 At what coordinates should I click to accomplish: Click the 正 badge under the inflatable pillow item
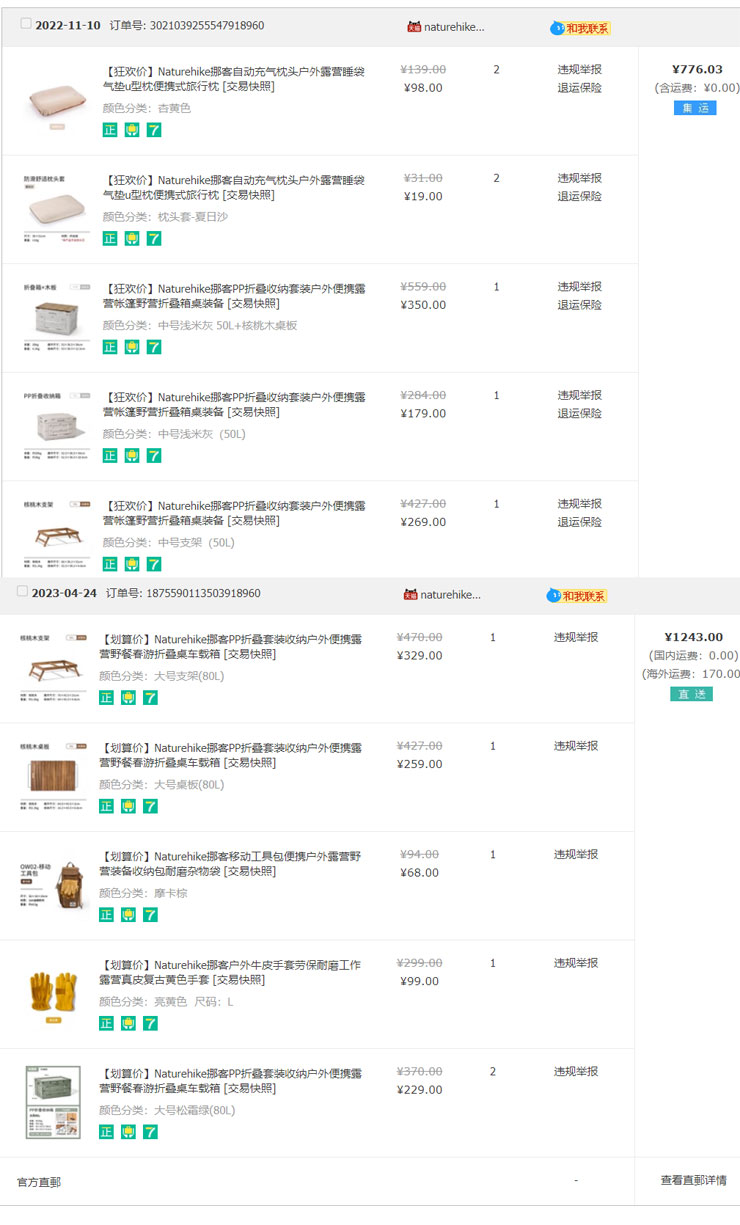click(110, 129)
